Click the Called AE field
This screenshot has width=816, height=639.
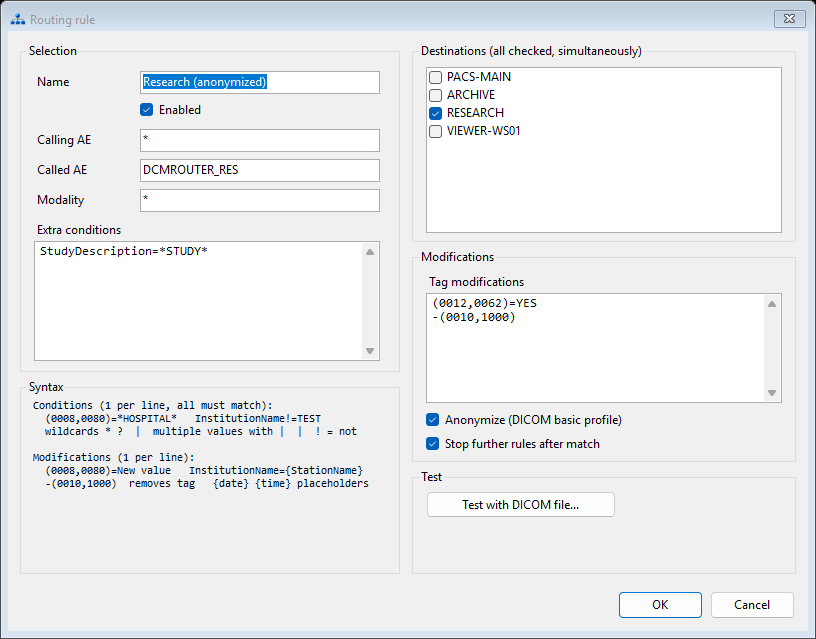point(260,170)
